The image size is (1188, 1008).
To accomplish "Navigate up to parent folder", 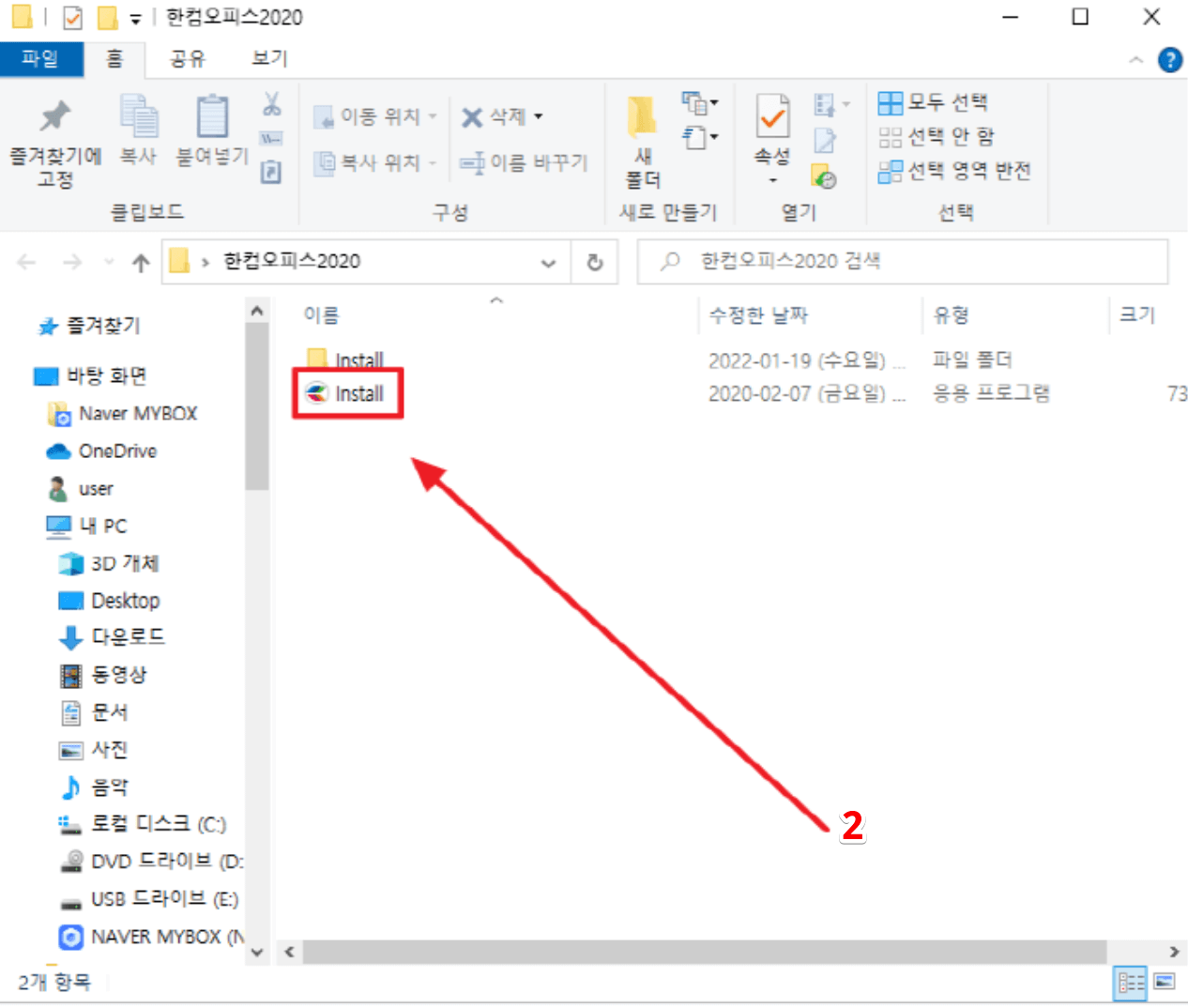I will click(x=139, y=262).
